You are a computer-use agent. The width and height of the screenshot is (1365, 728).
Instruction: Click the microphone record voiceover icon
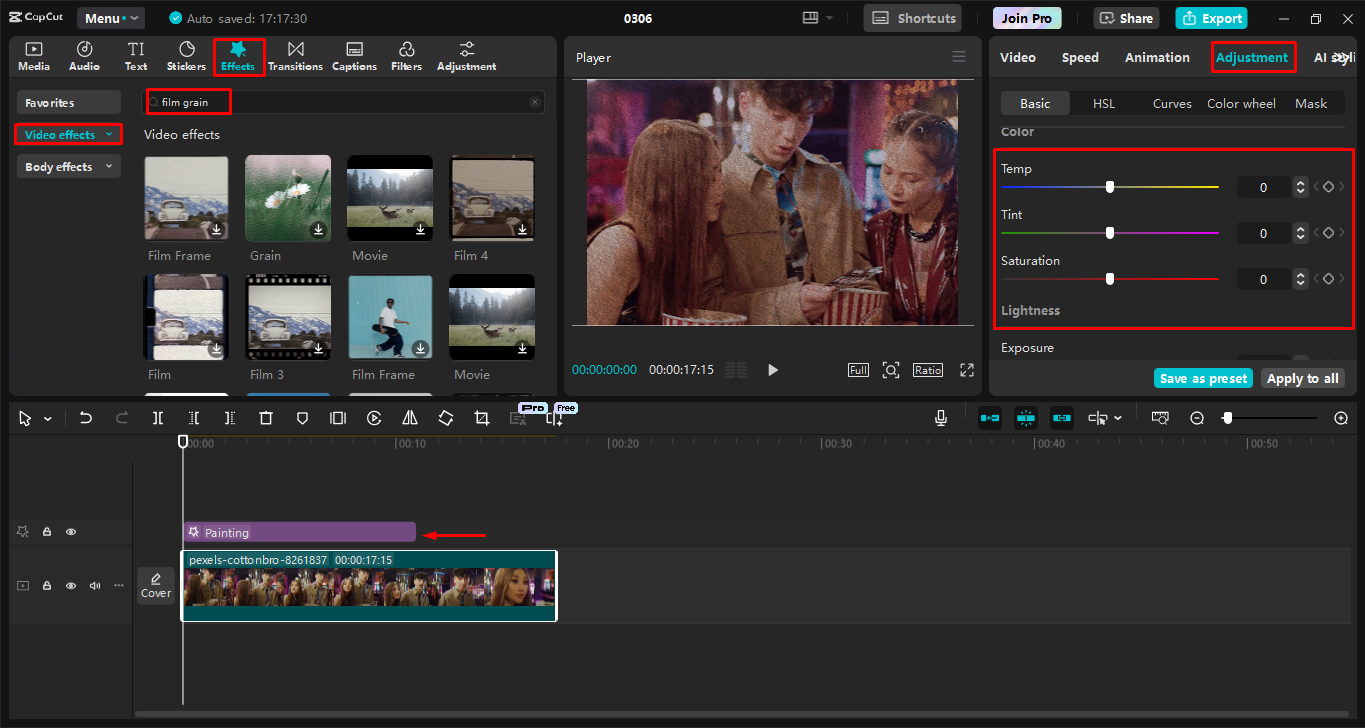point(941,418)
